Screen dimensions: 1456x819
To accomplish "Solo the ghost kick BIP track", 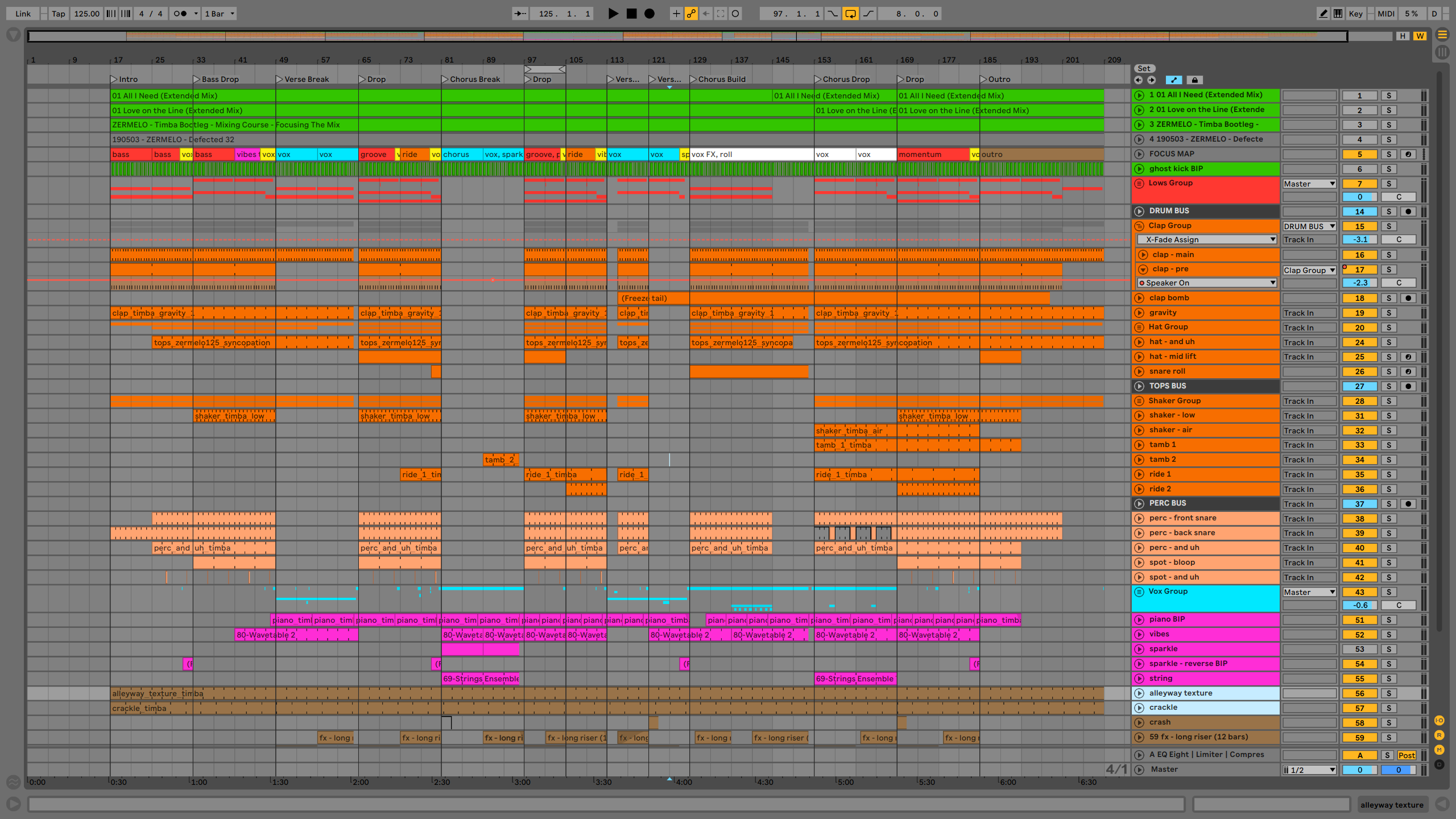I will (x=1388, y=169).
